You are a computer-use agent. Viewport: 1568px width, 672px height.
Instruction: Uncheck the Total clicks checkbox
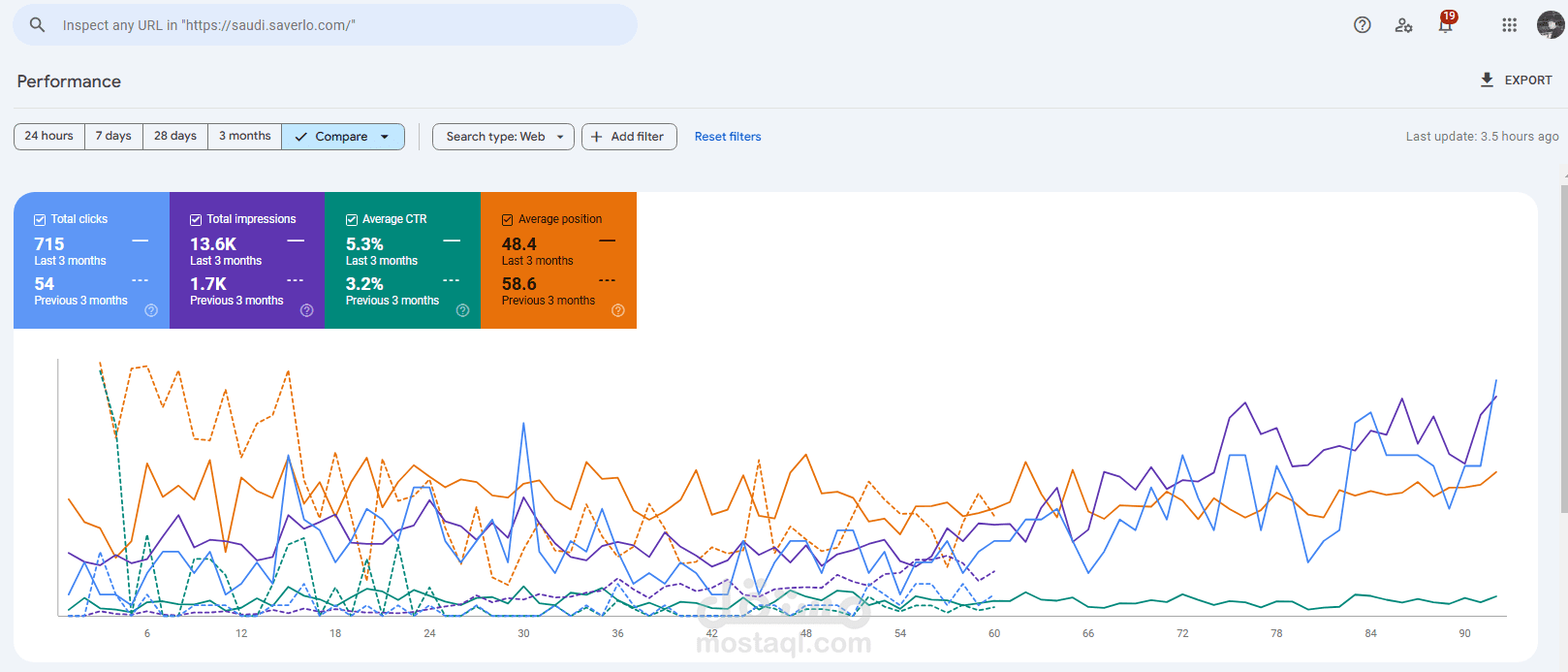[x=40, y=220]
